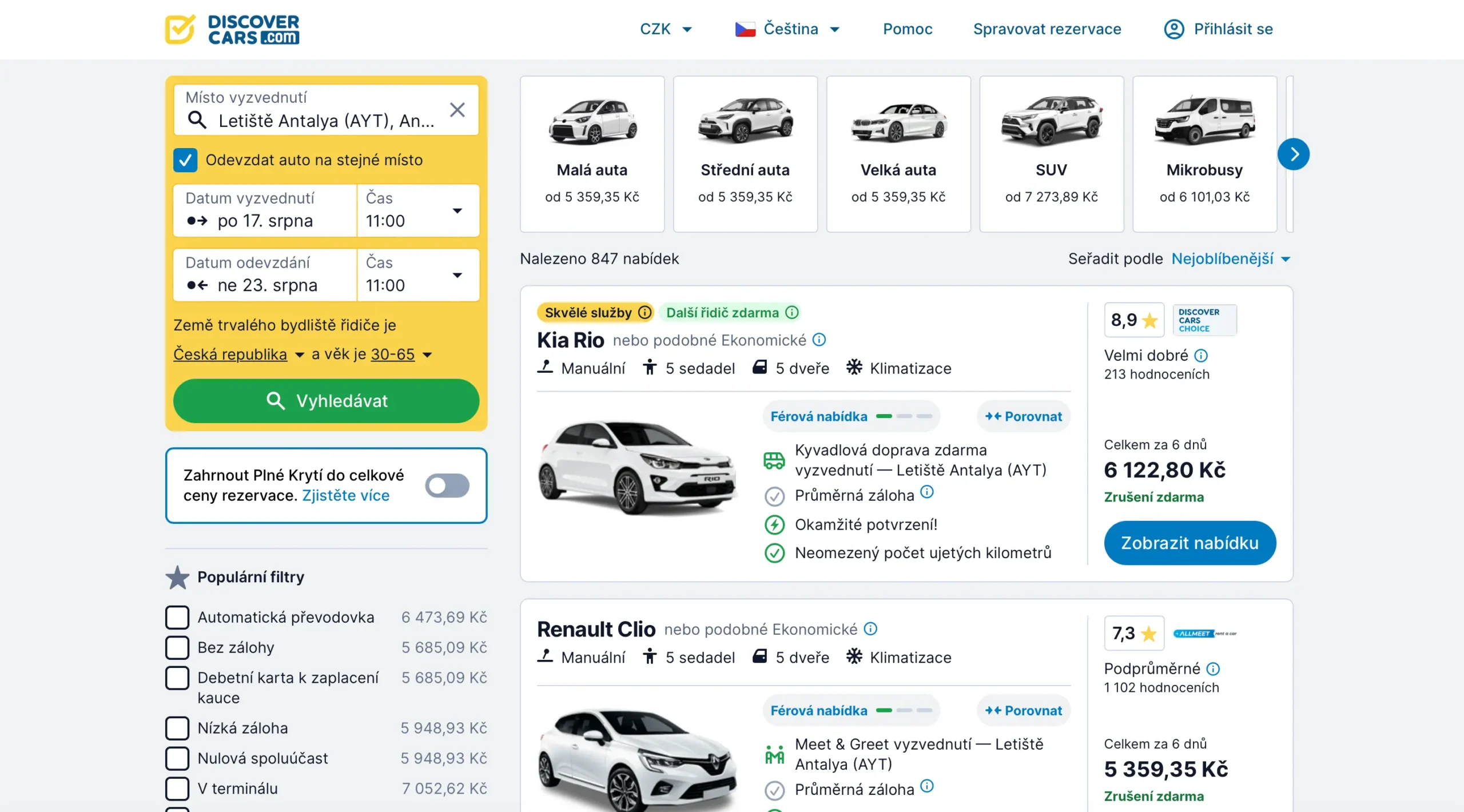Open Pomoc in top navigation

(908, 29)
